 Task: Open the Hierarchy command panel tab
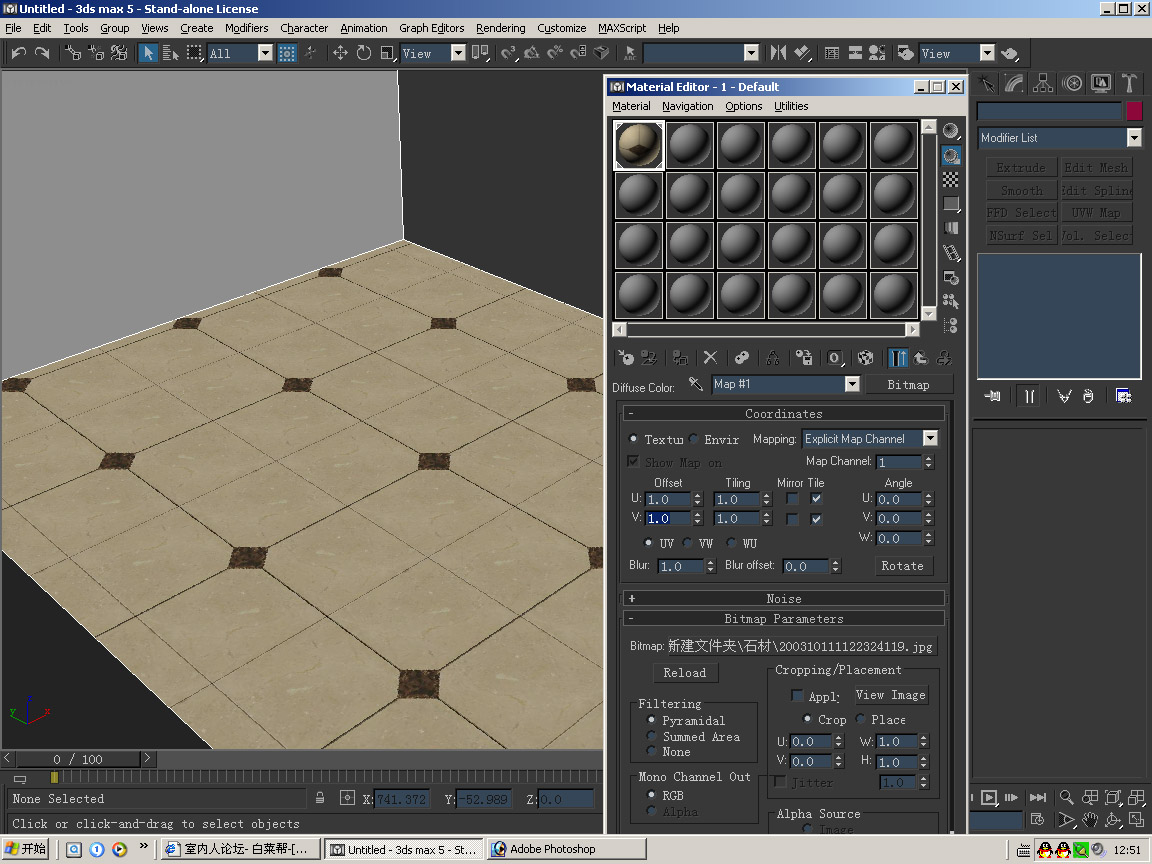(1043, 83)
